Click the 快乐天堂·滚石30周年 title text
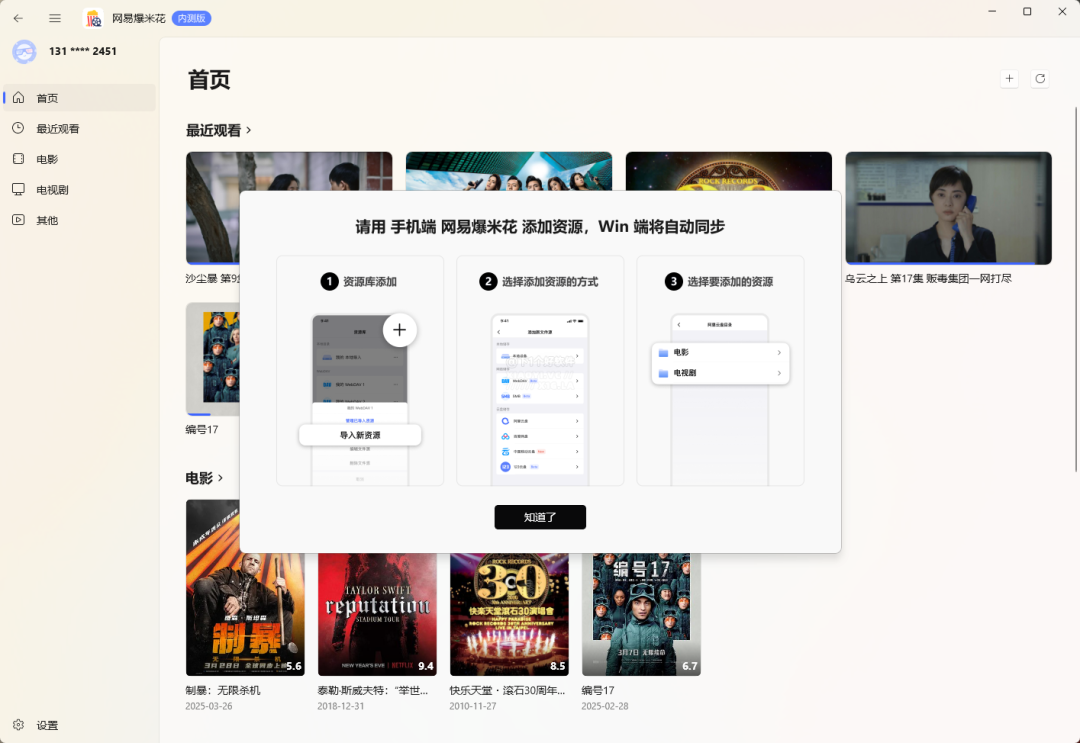This screenshot has height=743, width=1080. [x=507, y=690]
